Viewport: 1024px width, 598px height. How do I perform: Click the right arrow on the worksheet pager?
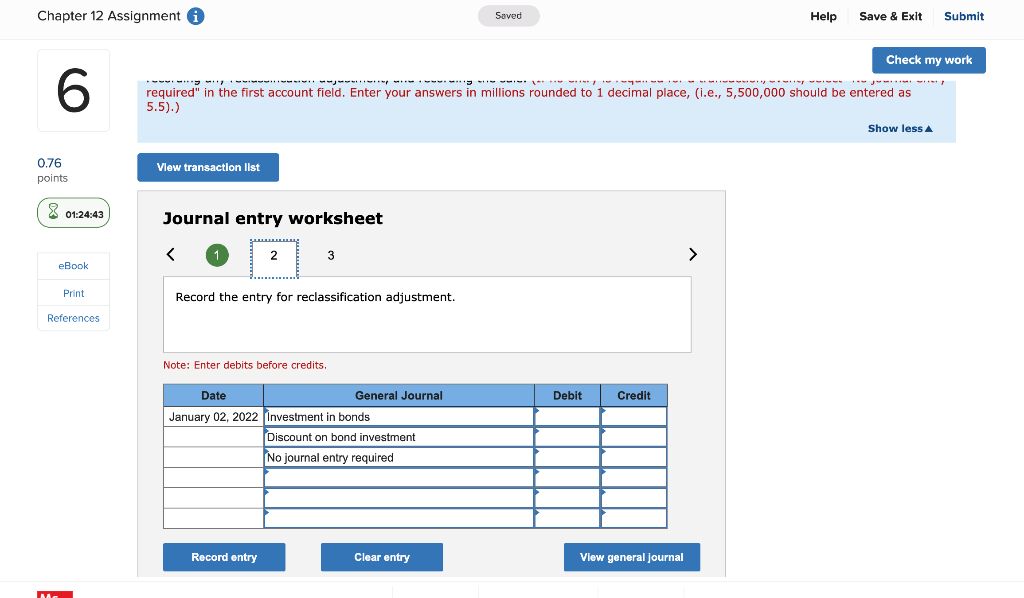point(693,255)
